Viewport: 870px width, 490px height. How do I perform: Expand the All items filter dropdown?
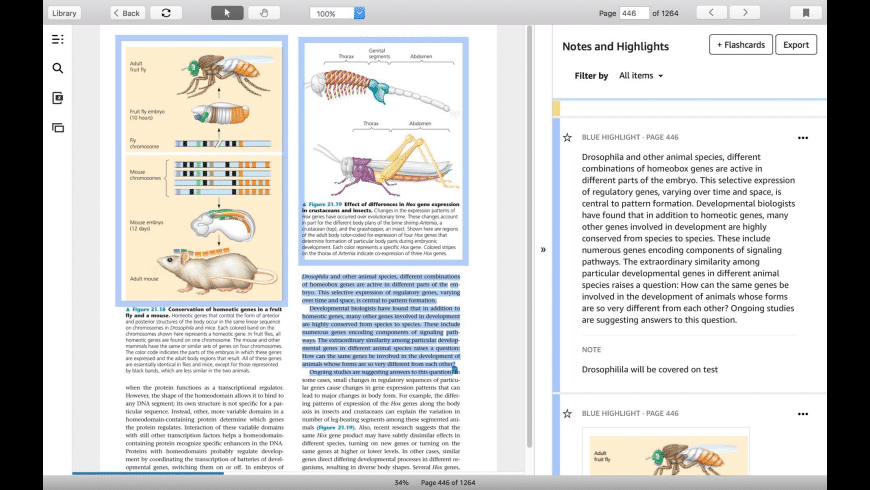(641, 75)
